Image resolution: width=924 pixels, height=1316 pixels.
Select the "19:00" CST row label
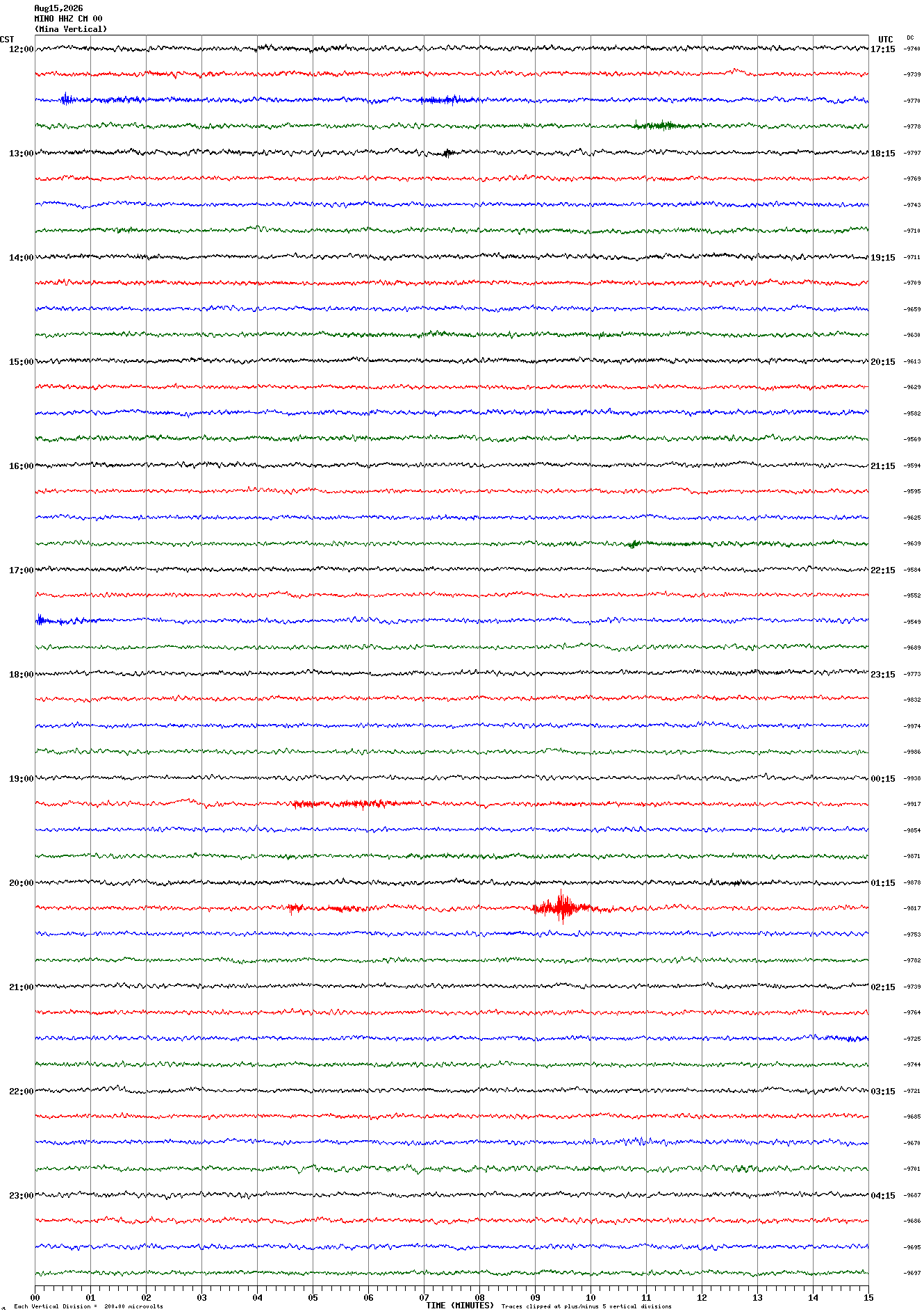click(x=21, y=779)
